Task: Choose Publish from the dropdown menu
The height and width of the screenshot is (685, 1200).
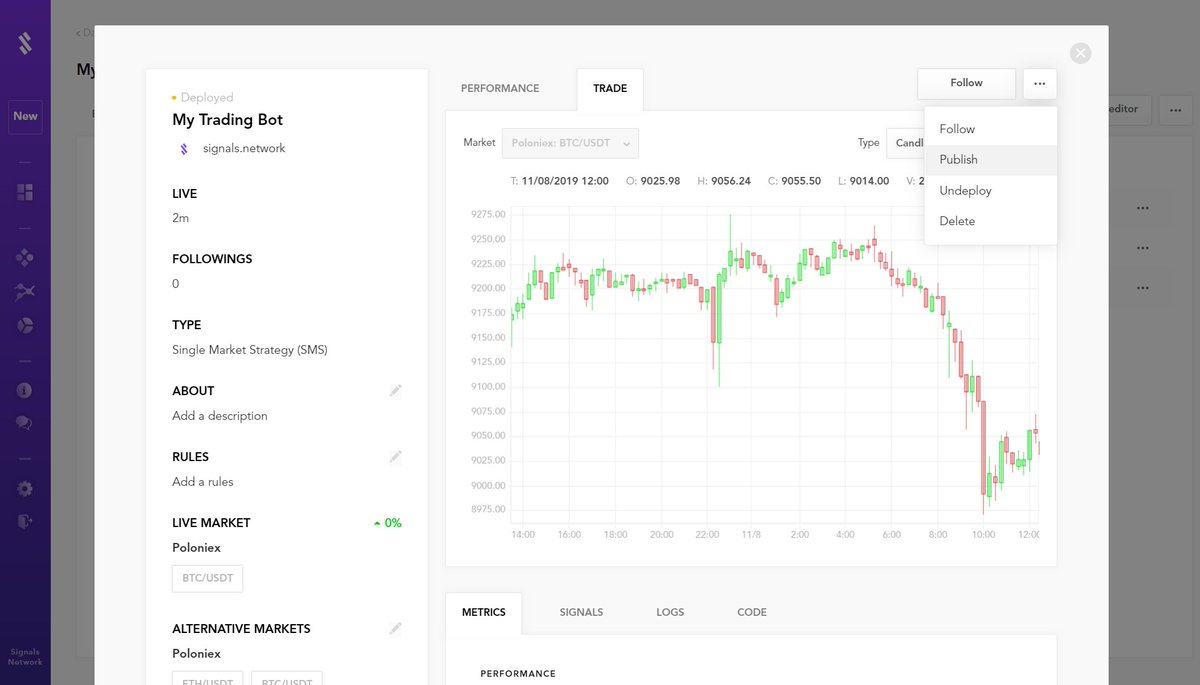Action: tap(991, 160)
